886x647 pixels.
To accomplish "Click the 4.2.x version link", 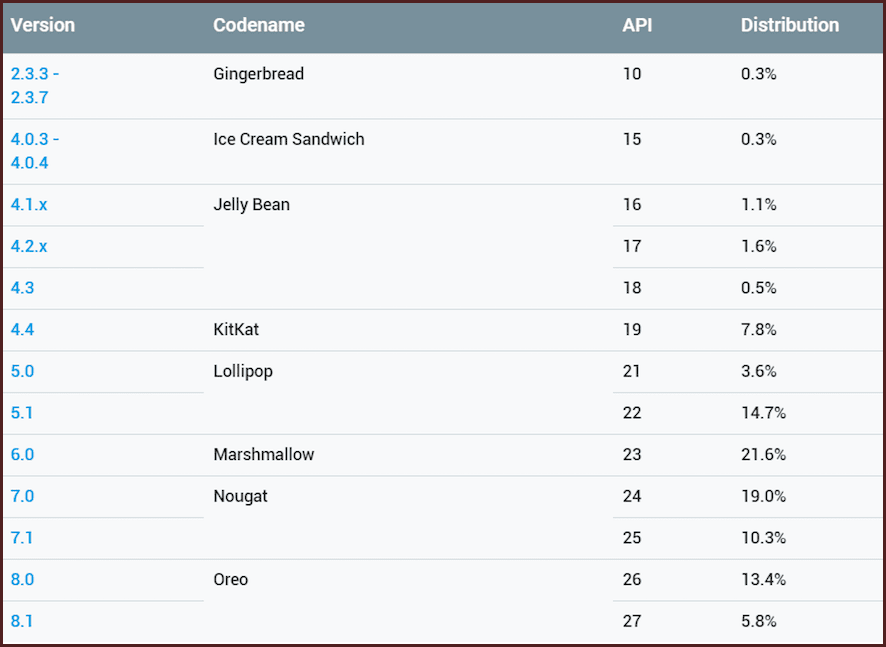I will pos(29,246).
